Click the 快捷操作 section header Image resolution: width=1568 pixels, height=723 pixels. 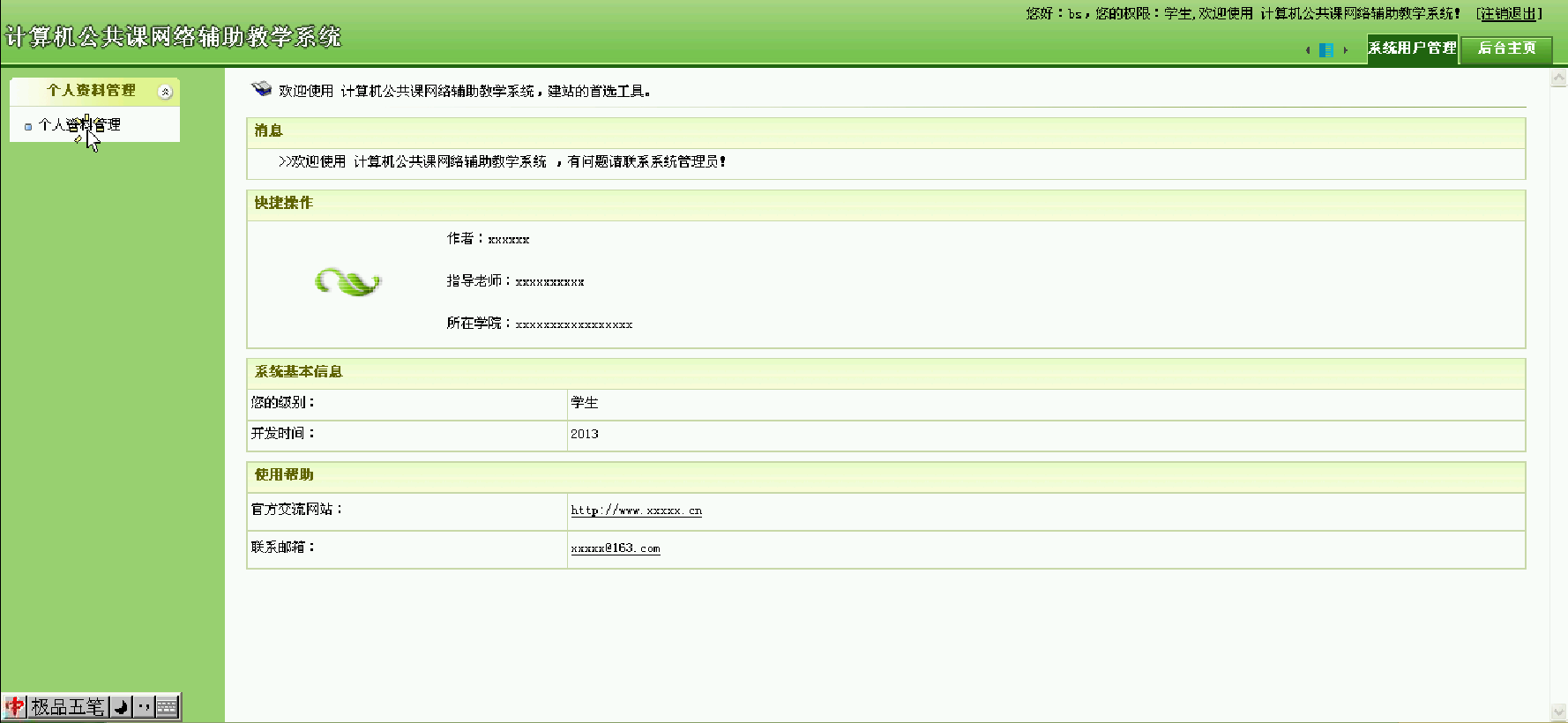[x=886, y=205]
